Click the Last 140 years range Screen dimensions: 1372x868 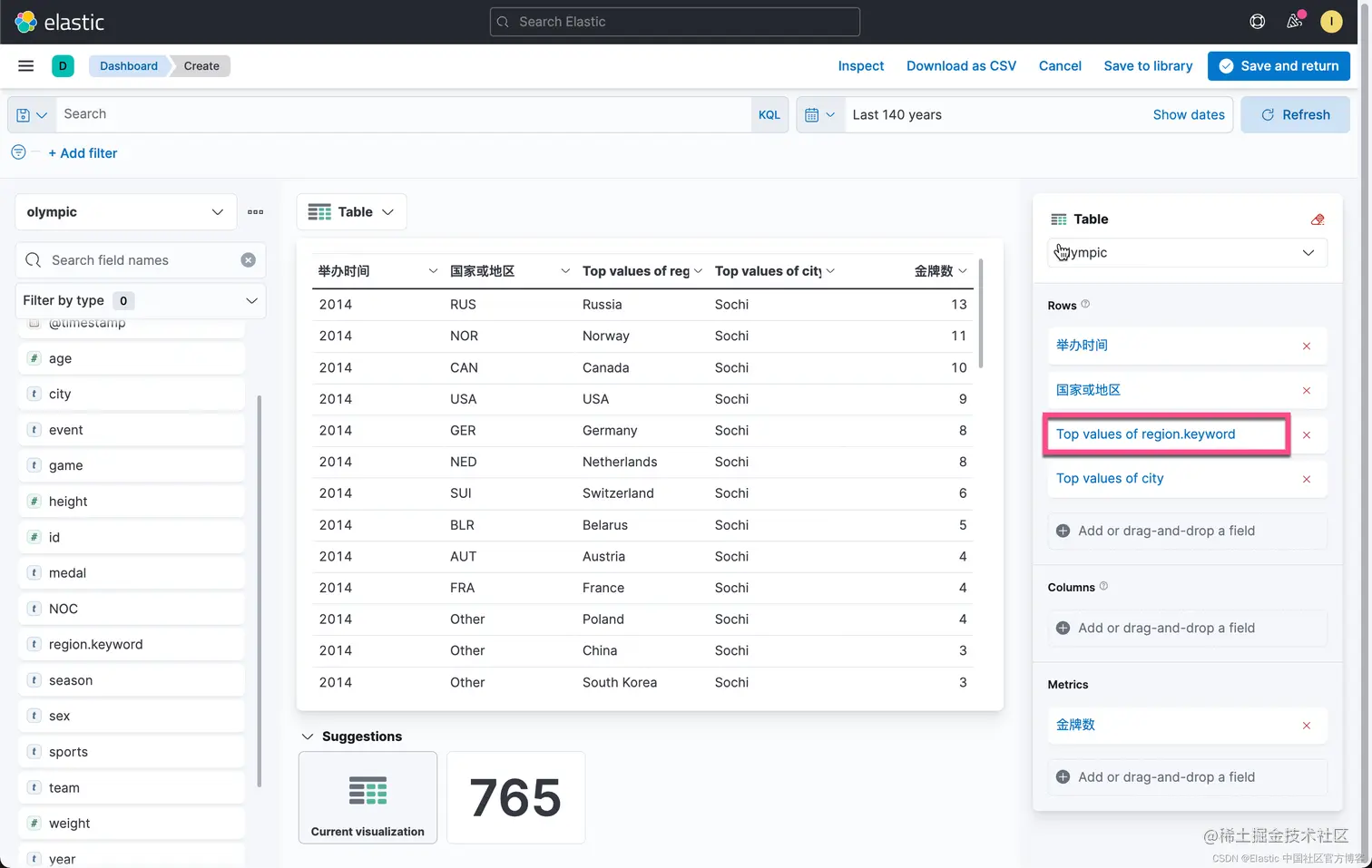pyautogui.click(x=897, y=115)
